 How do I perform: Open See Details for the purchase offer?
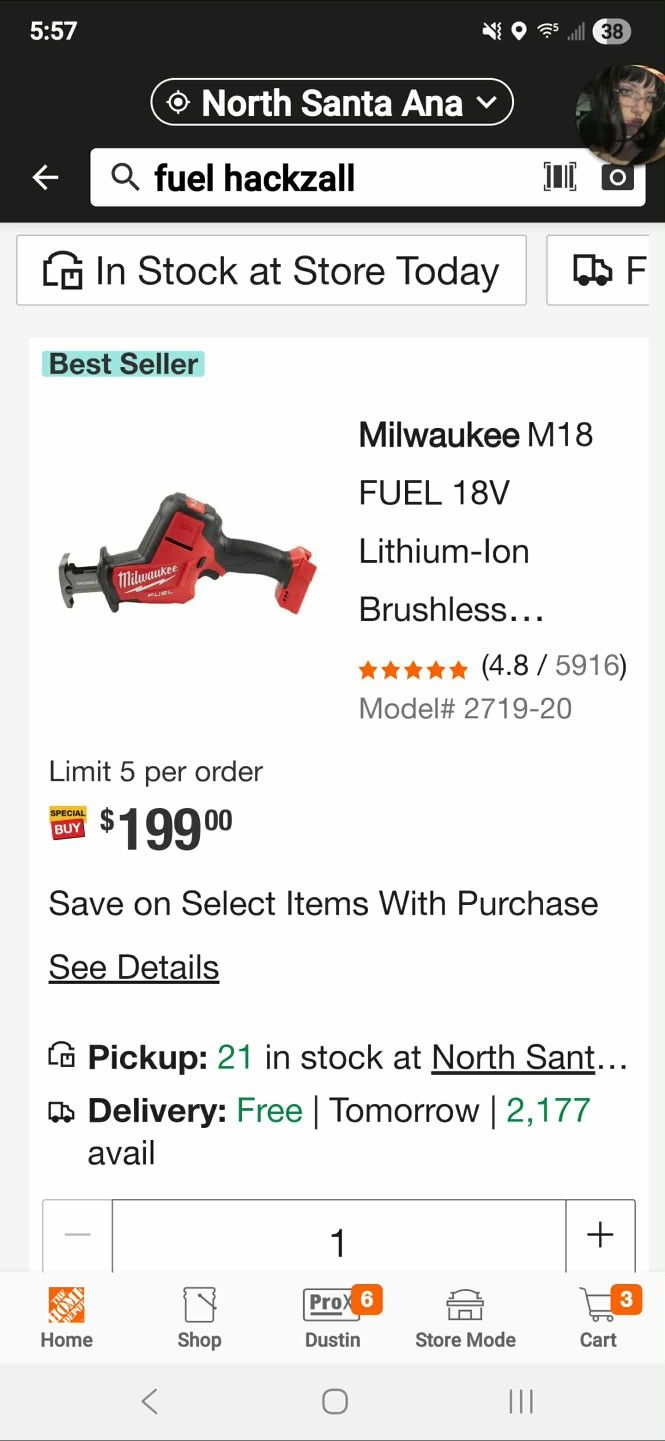[133, 966]
